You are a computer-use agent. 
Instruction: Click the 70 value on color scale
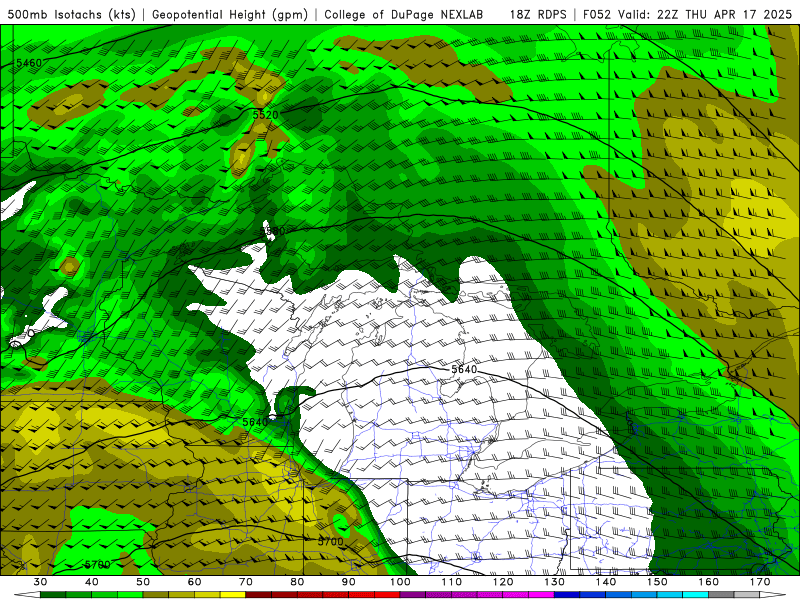[x=246, y=582]
